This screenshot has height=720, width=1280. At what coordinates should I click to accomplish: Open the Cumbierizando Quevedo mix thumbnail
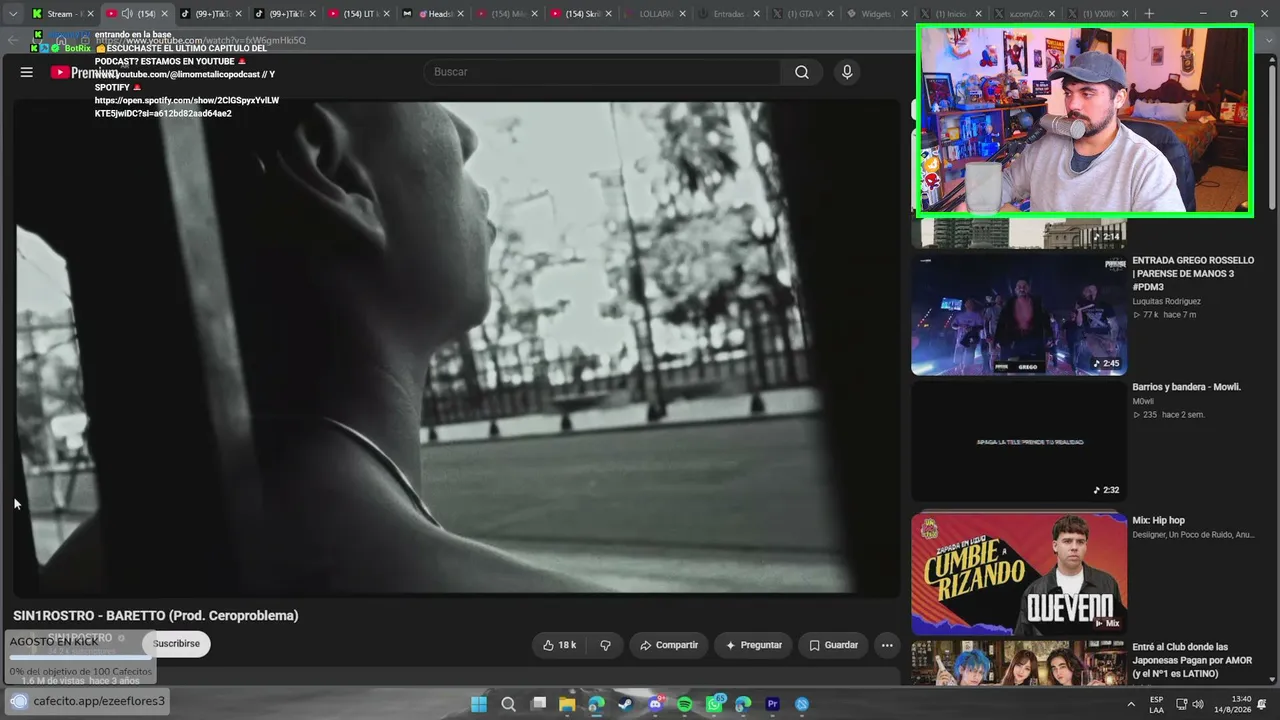pos(1019,574)
